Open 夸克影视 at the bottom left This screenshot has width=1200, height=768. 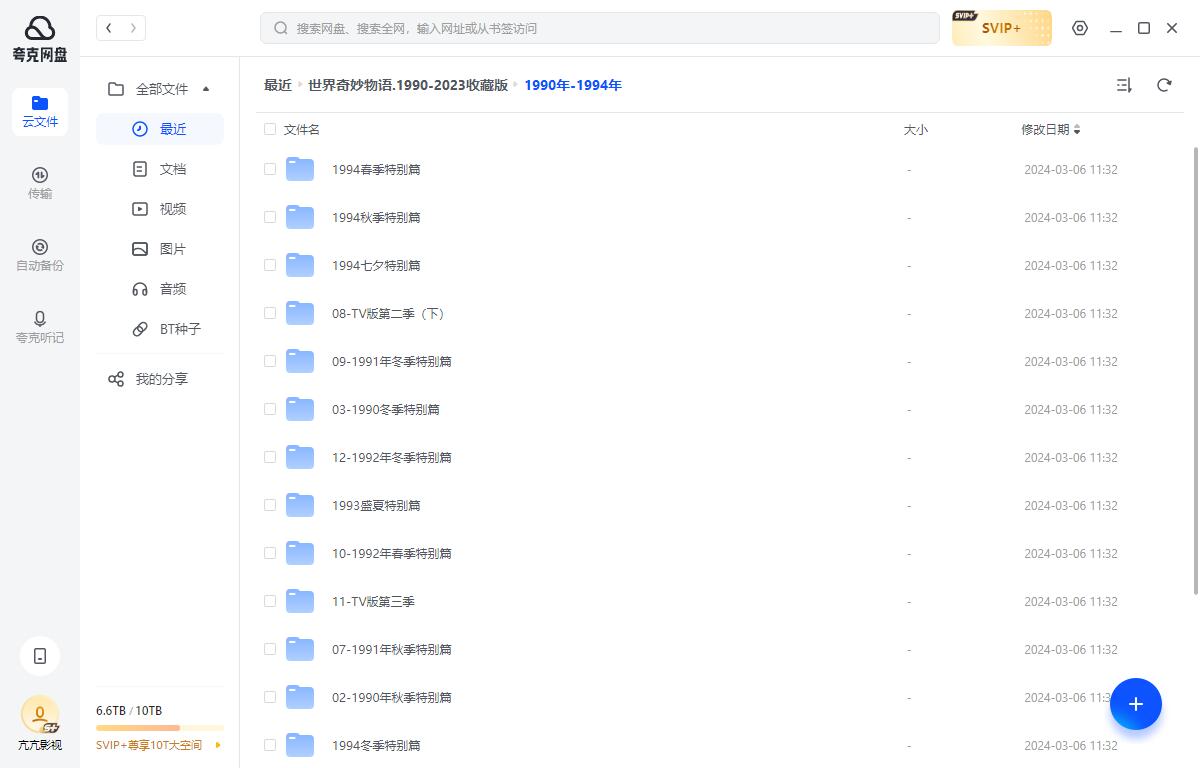[x=39, y=728]
